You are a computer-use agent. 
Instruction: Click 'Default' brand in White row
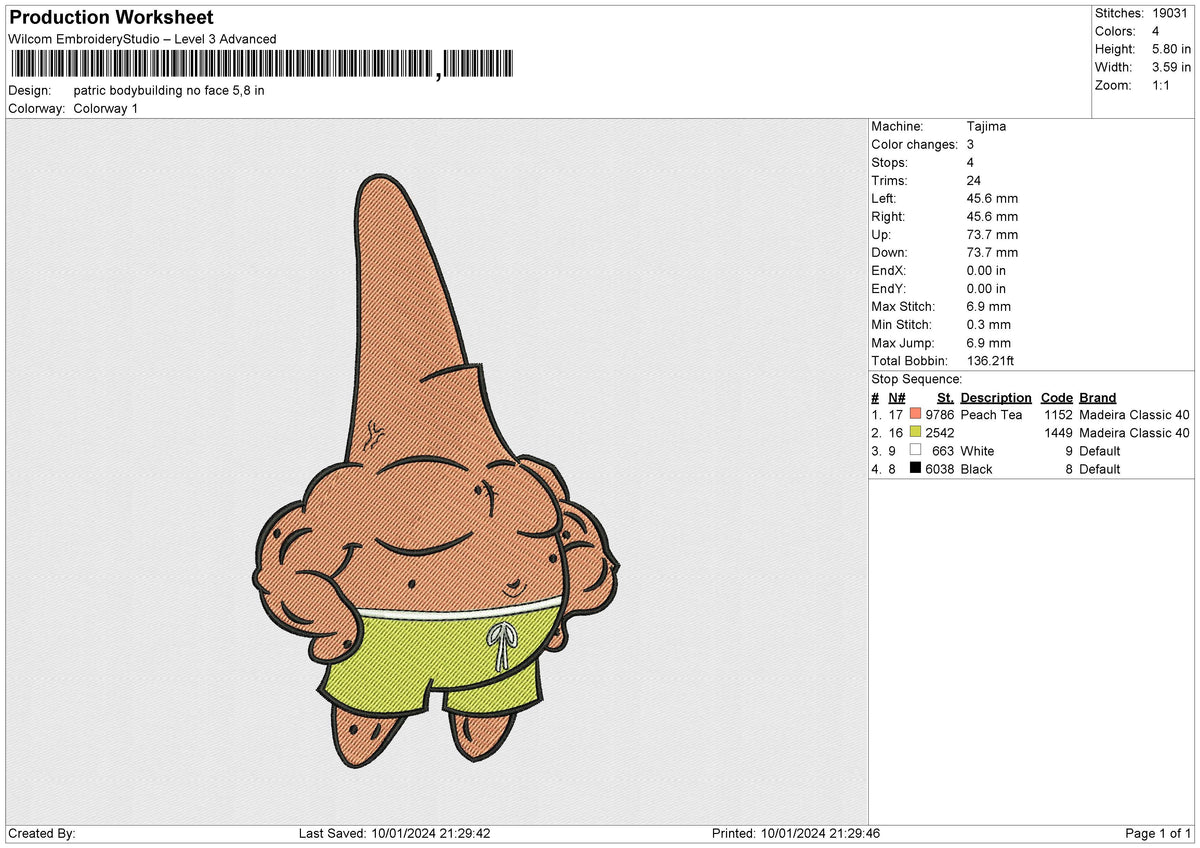tap(1100, 450)
